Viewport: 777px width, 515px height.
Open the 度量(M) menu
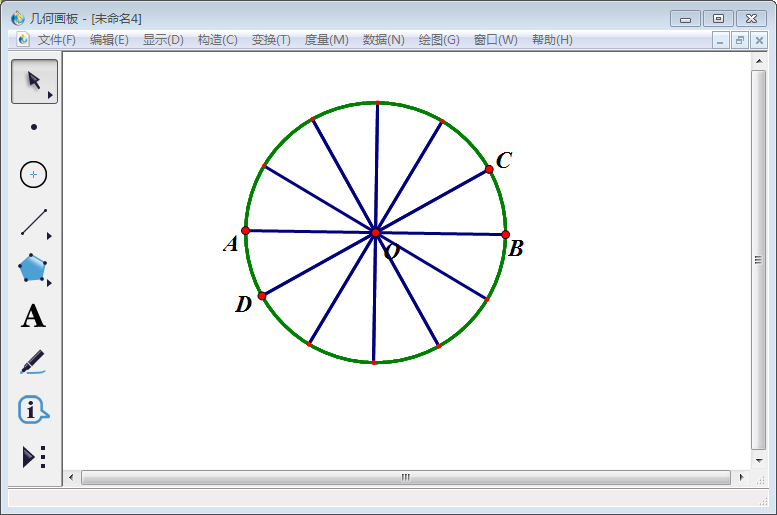click(x=326, y=40)
